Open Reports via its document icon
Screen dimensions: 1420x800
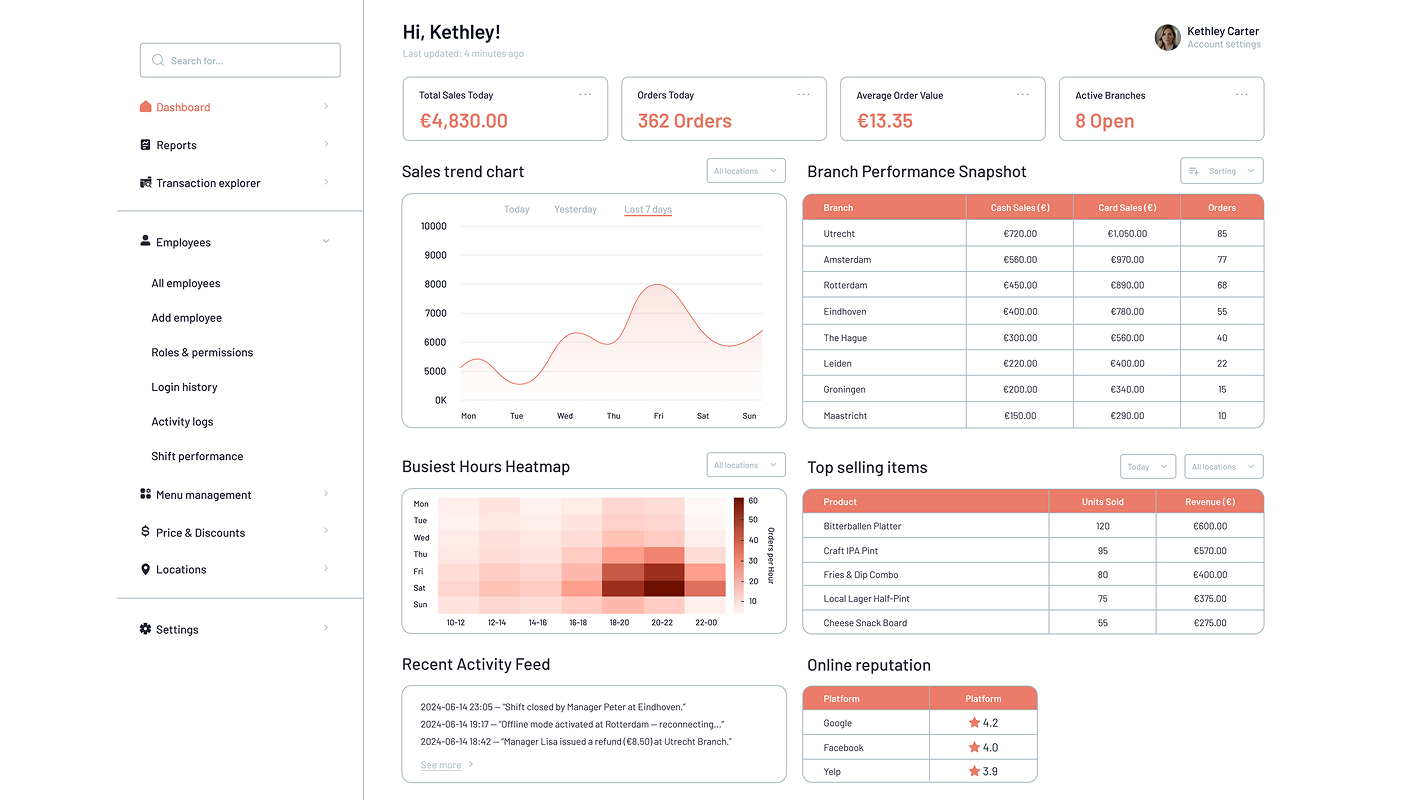[145, 145]
